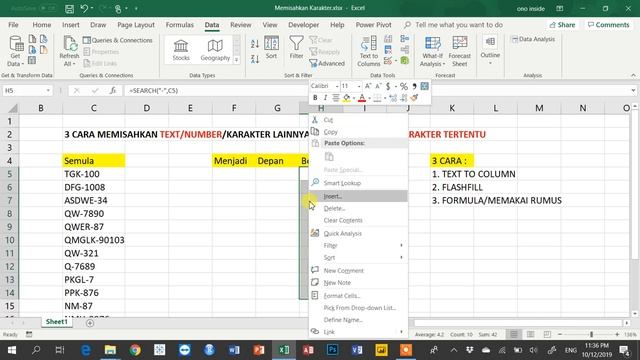The height and width of the screenshot is (360, 640).
Task: Increase font size in mini toolbar
Action: coord(368,86)
